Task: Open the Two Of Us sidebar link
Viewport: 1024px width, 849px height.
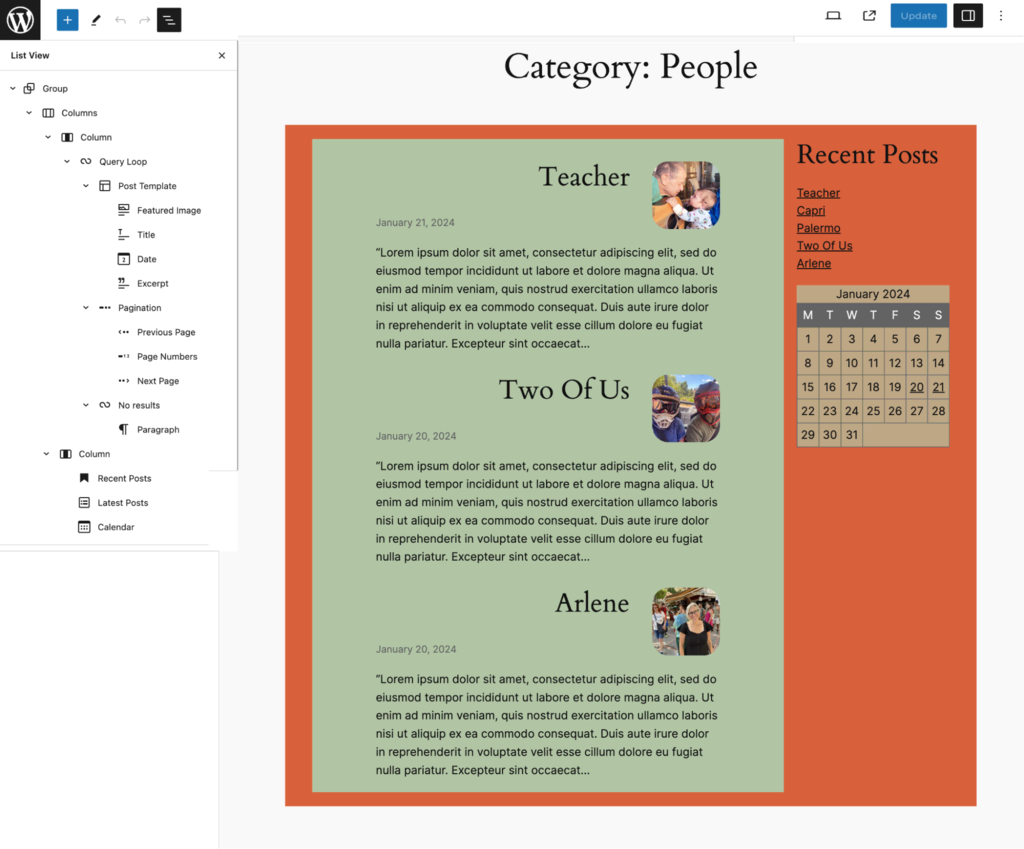Action: pos(824,246)
